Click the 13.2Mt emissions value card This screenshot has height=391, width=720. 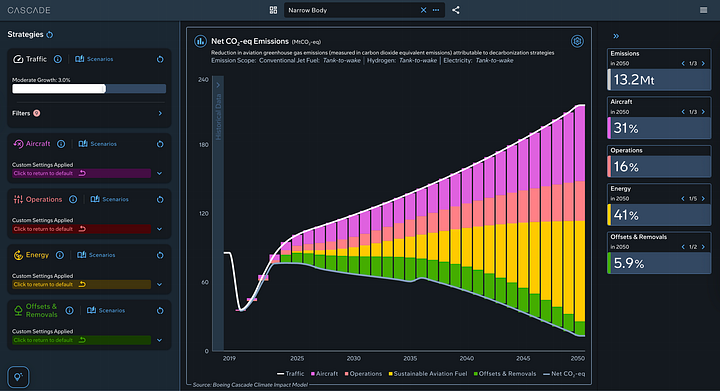point(659,80)
